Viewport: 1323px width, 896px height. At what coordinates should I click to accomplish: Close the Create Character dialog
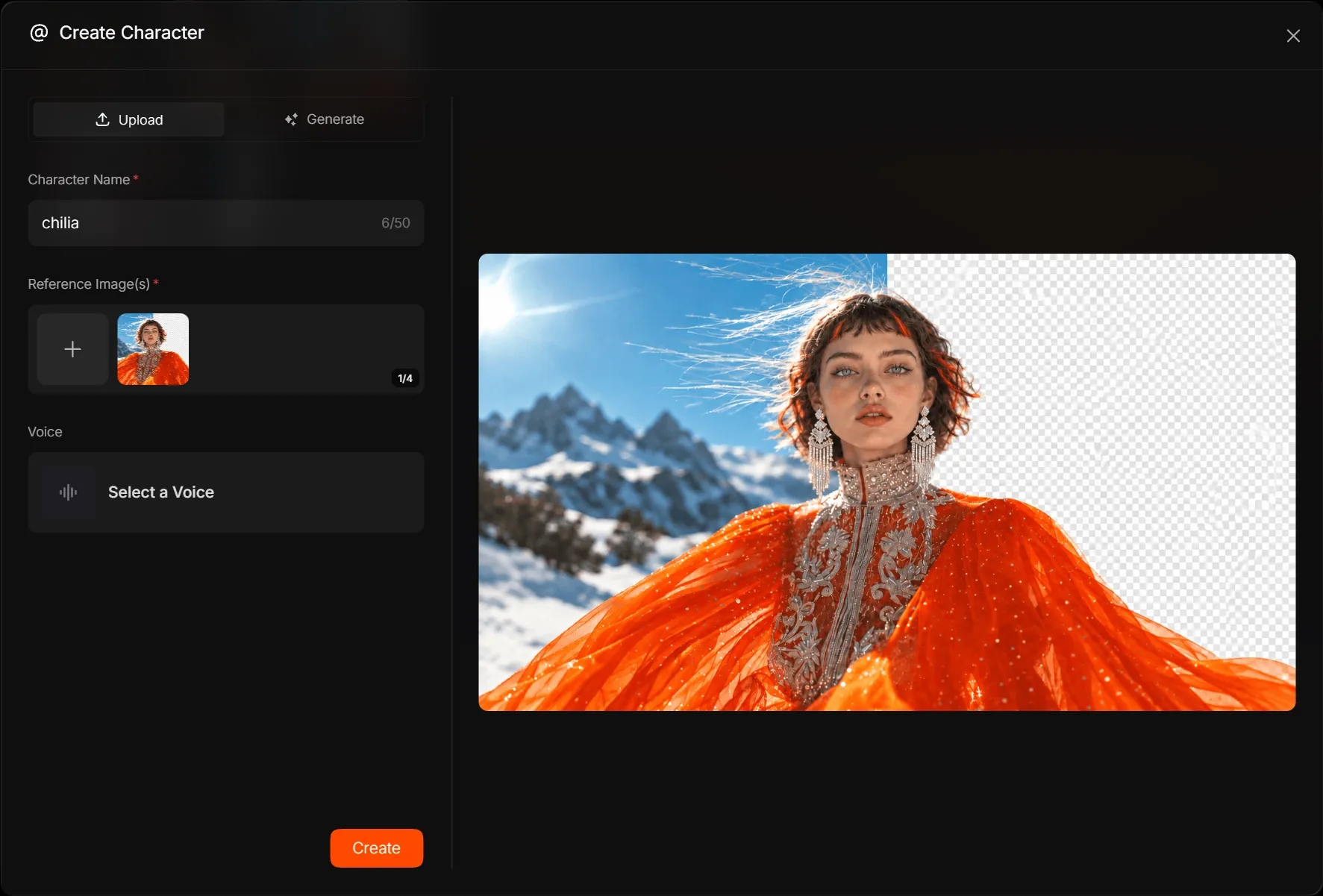[x=1293, y=36]
